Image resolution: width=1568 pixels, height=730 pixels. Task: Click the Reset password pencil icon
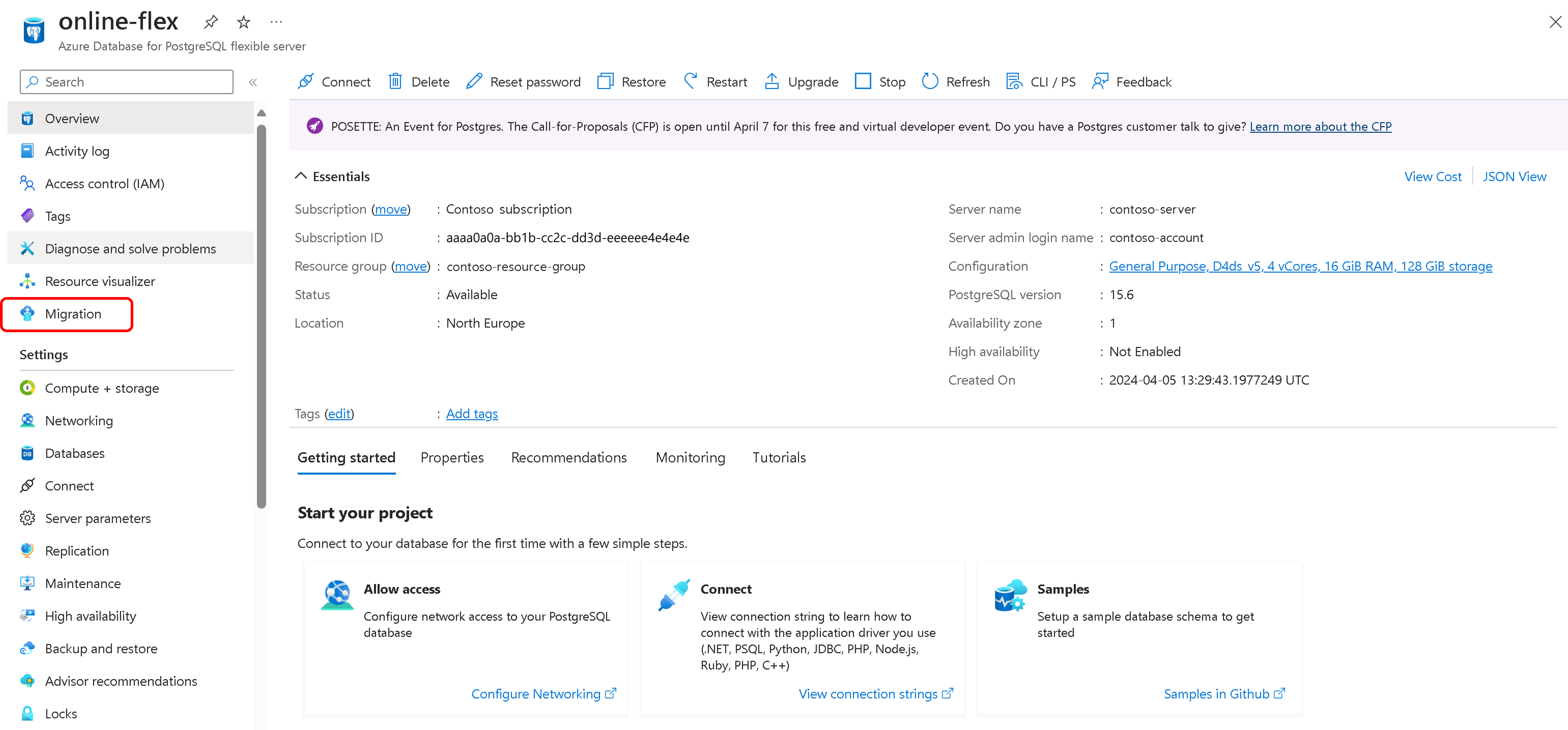(474, 81)
